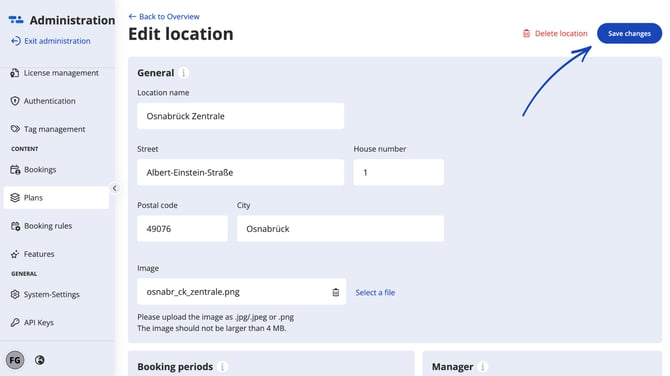Click the GENERAL sidebar section label

click(24, 273)
